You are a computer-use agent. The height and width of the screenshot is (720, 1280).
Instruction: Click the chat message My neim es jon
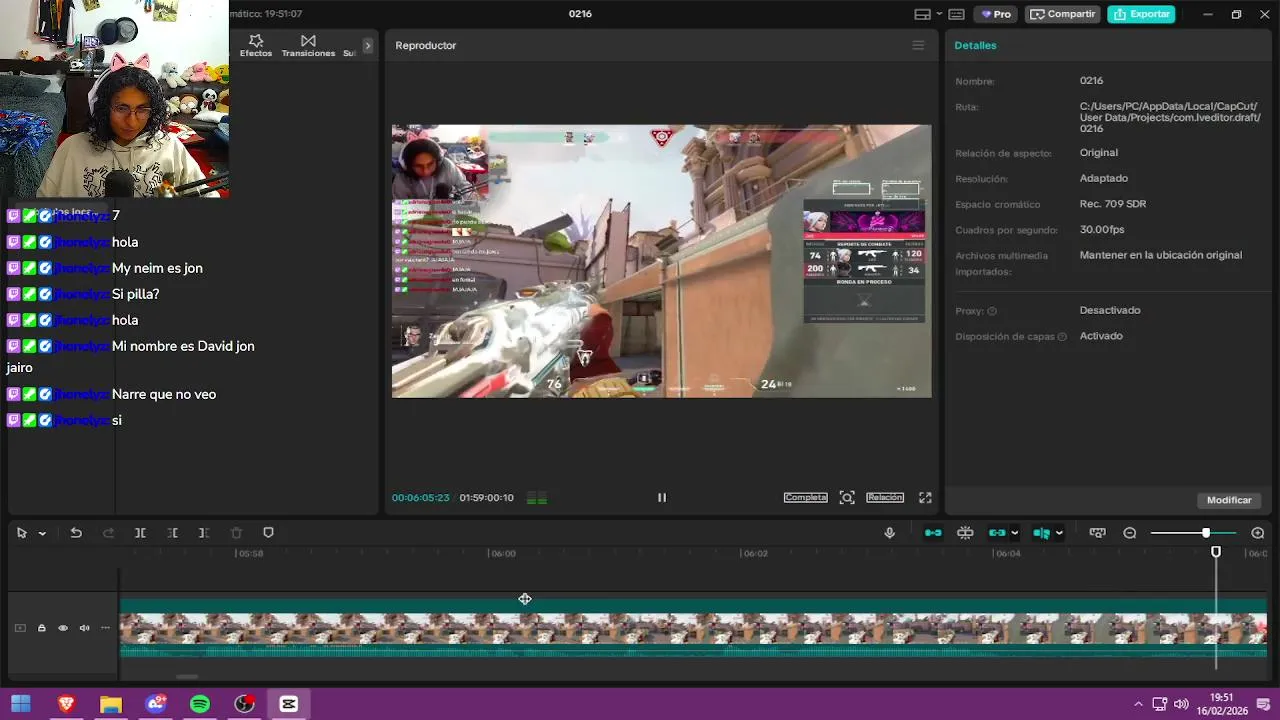click(157, 268)
